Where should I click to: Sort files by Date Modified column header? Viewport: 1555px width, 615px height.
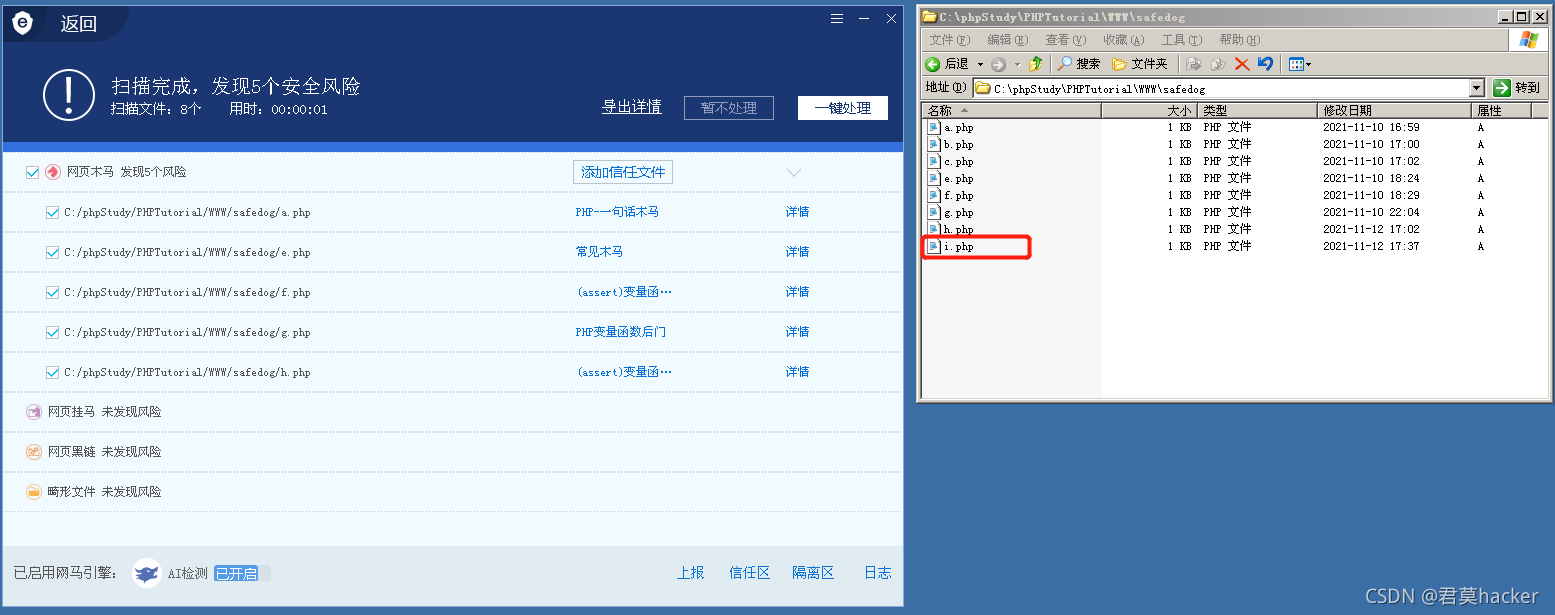click(x=1396, y=111)
